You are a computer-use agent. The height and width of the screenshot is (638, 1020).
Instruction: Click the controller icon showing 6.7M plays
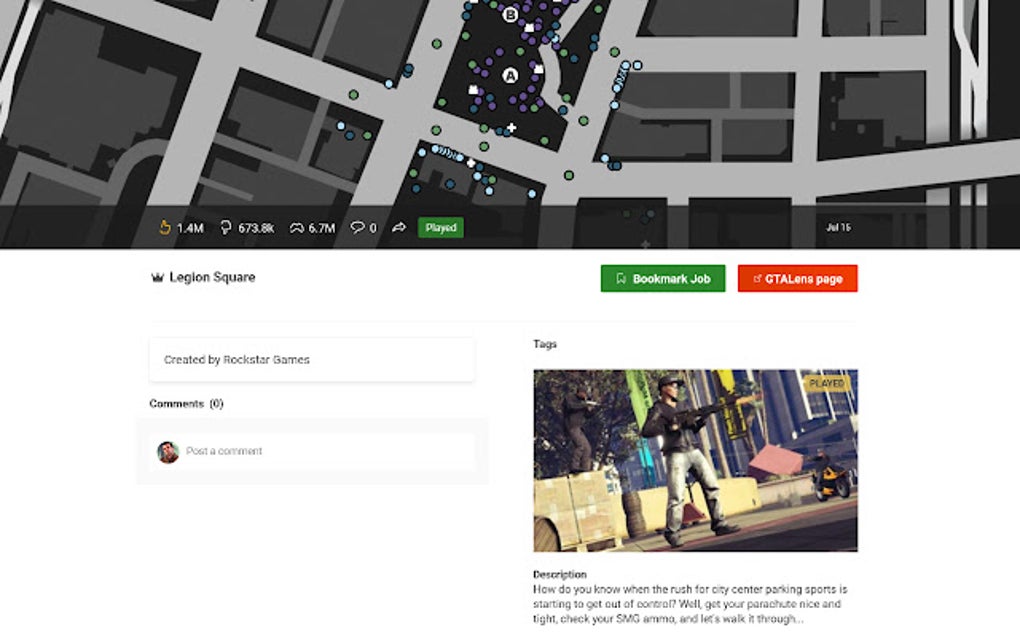point(295,227)
